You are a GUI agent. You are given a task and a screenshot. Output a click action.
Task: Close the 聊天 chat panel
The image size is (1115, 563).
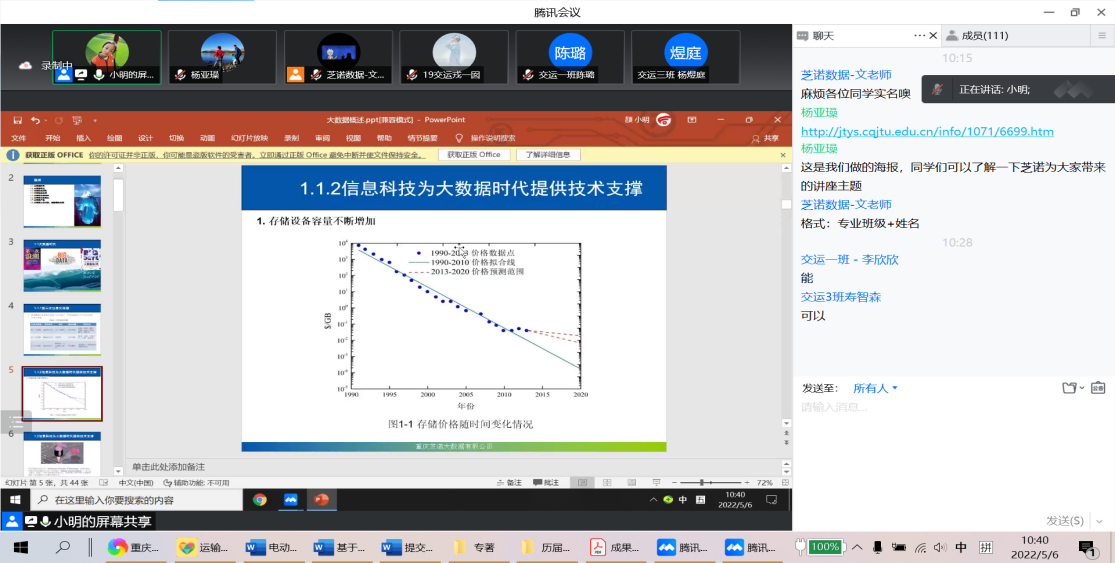pos(933,36)
